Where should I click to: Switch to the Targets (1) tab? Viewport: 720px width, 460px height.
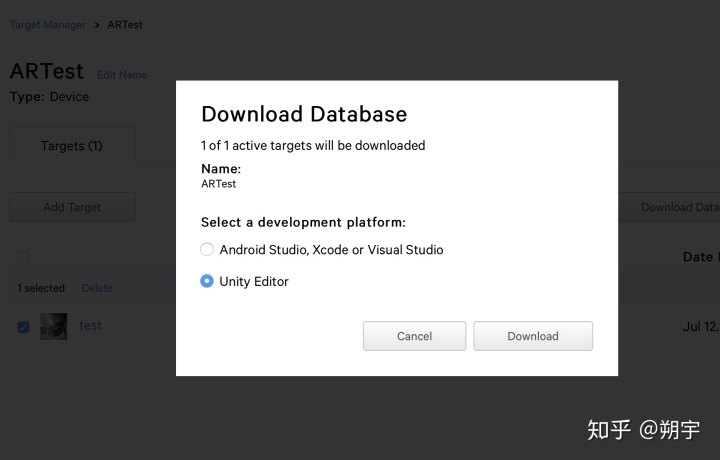click(72, 146)
